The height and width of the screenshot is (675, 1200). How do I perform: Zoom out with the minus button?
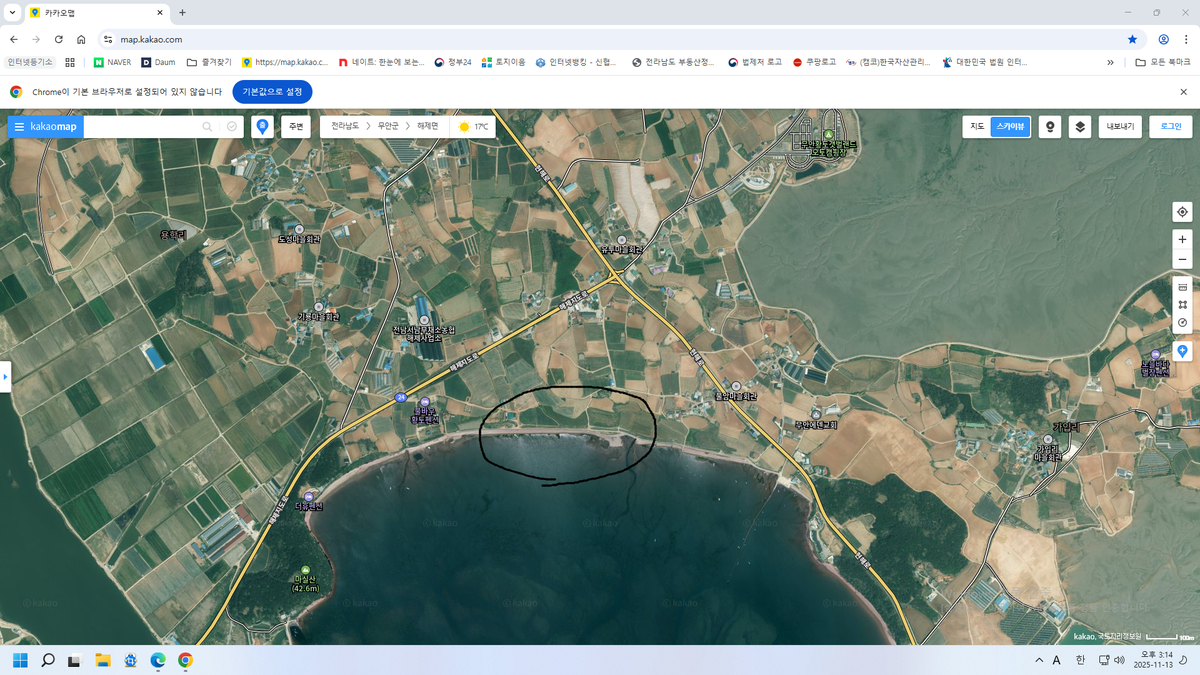[1182, 260]
